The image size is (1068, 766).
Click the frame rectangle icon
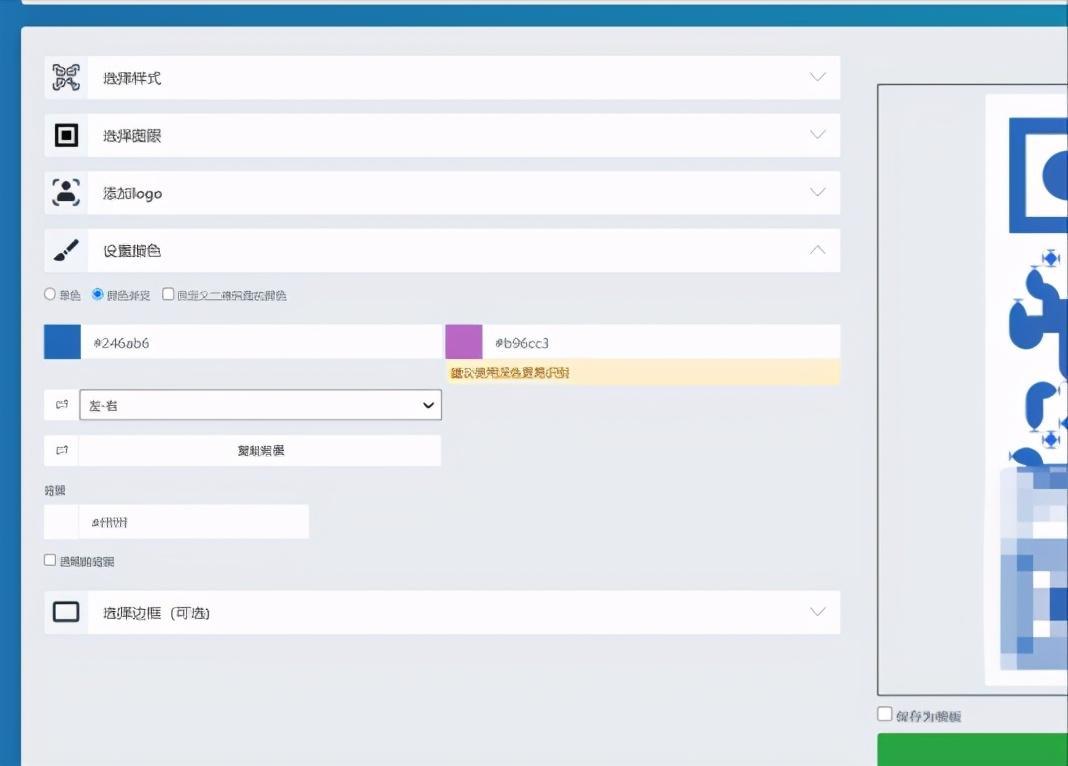click(66, 612)
